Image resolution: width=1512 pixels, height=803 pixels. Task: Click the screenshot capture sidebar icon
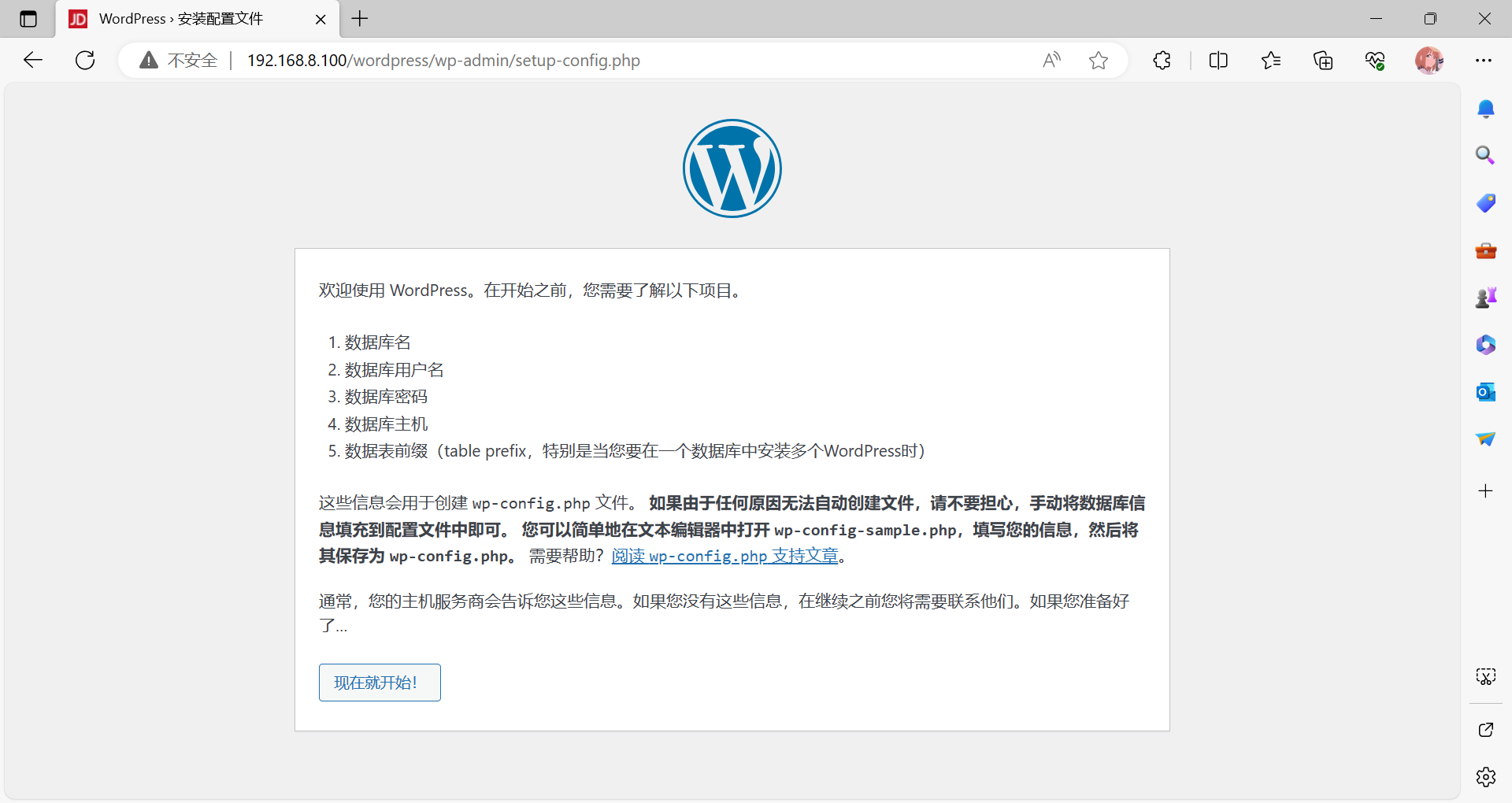[1486, 676]
